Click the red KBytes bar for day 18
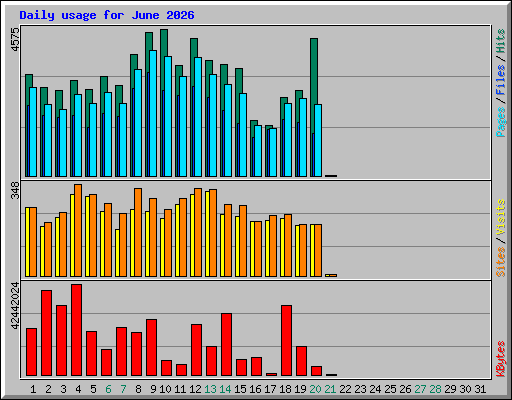Screen dimensions: 512x400 pyautogui.click(x=286, y=341)
